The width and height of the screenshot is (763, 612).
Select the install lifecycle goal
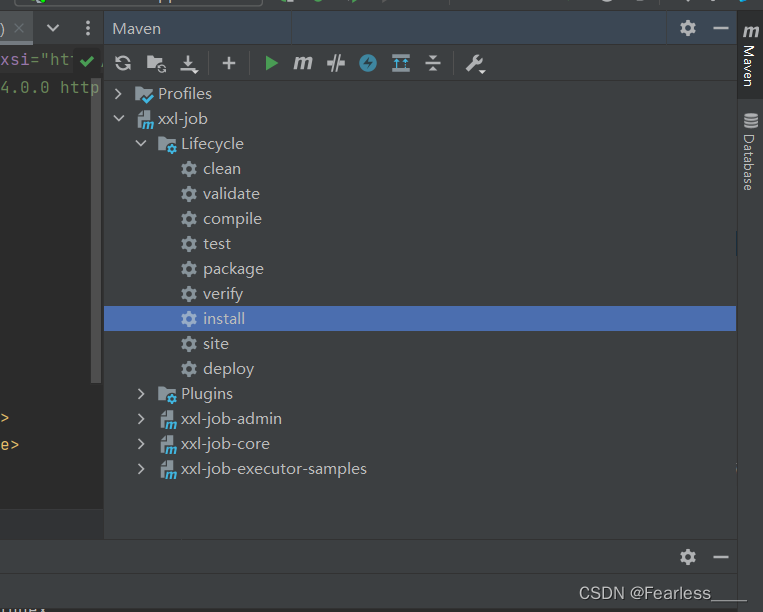click(x=420, y=319)
